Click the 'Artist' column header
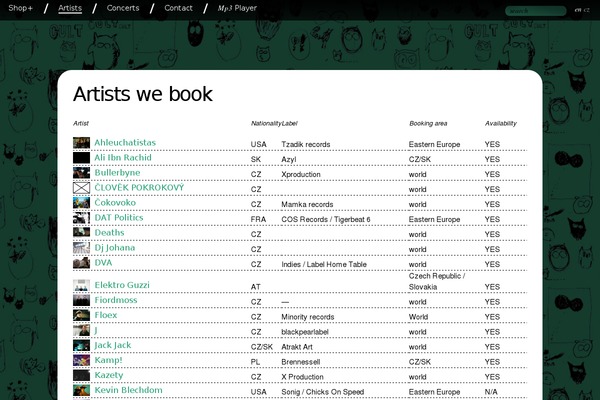600x400 pixels. point(81,123)
